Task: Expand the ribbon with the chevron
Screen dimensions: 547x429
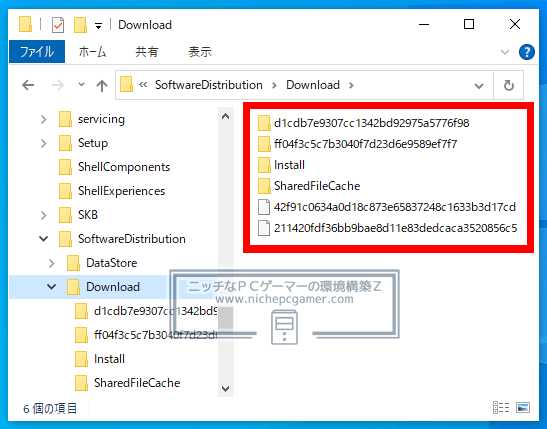Action: (x=505, y=52)
